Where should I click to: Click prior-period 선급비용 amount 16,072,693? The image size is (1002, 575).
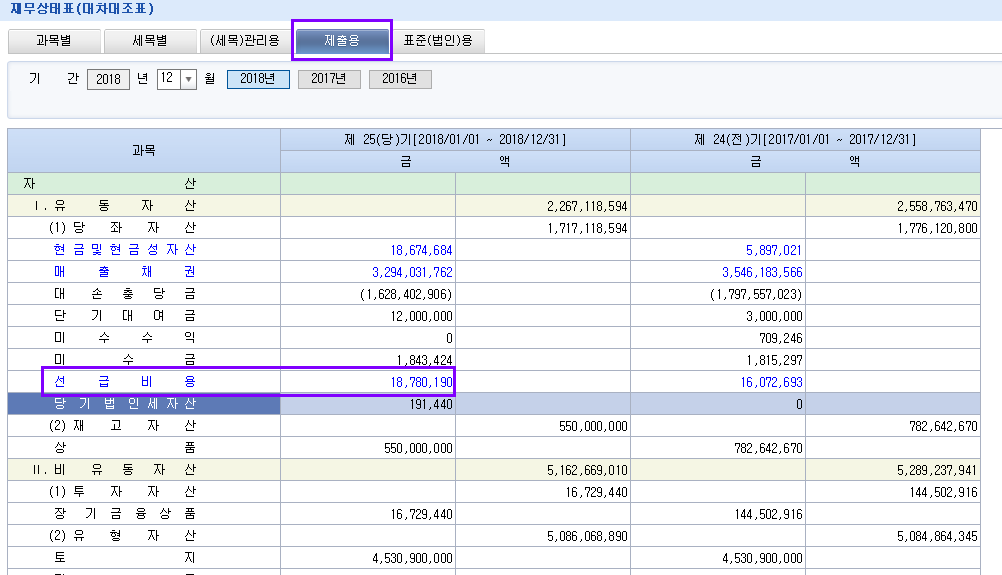pyautogui.click(x=761, y=382)
